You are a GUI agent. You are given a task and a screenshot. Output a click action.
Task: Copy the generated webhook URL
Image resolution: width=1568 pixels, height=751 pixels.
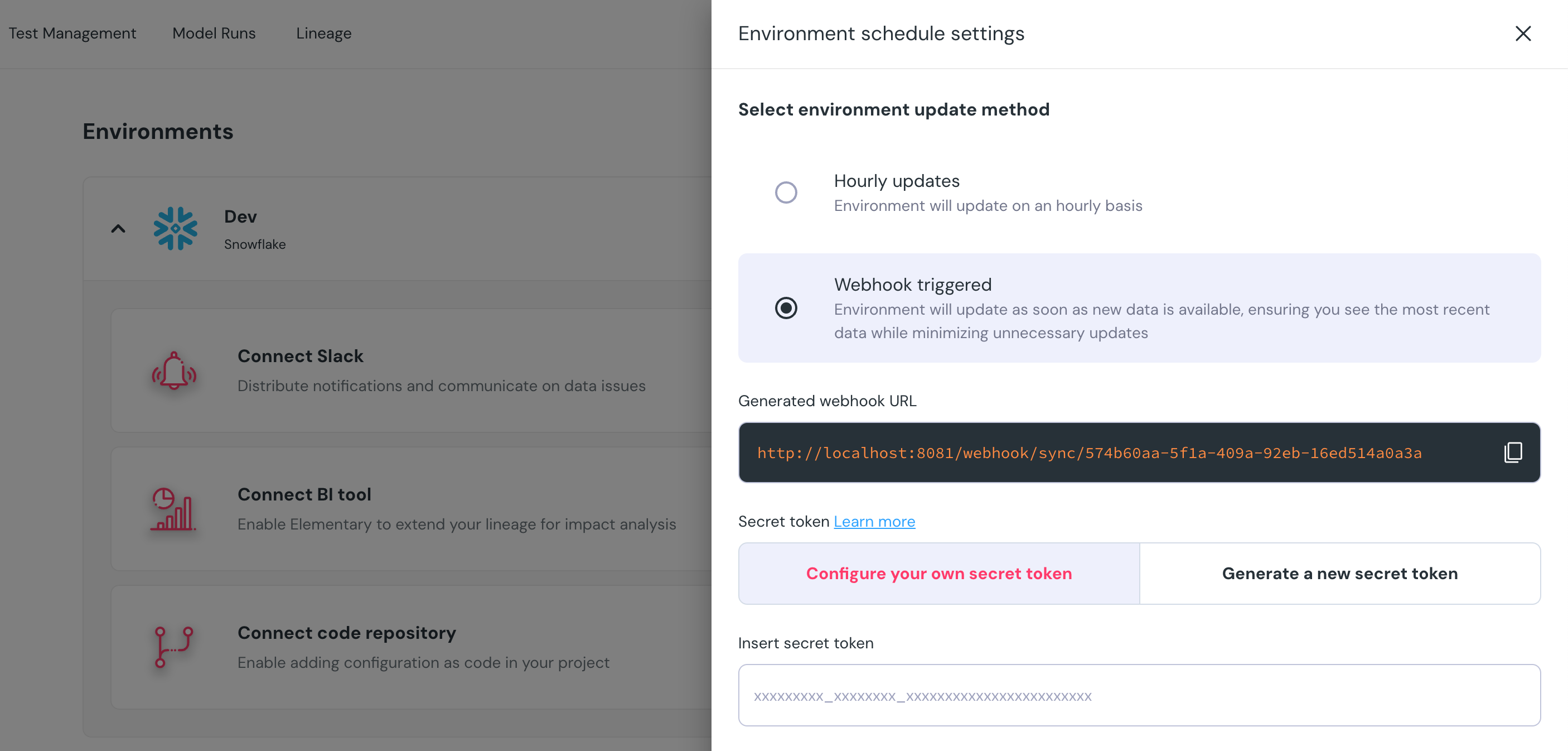[x=1513, y=452]
